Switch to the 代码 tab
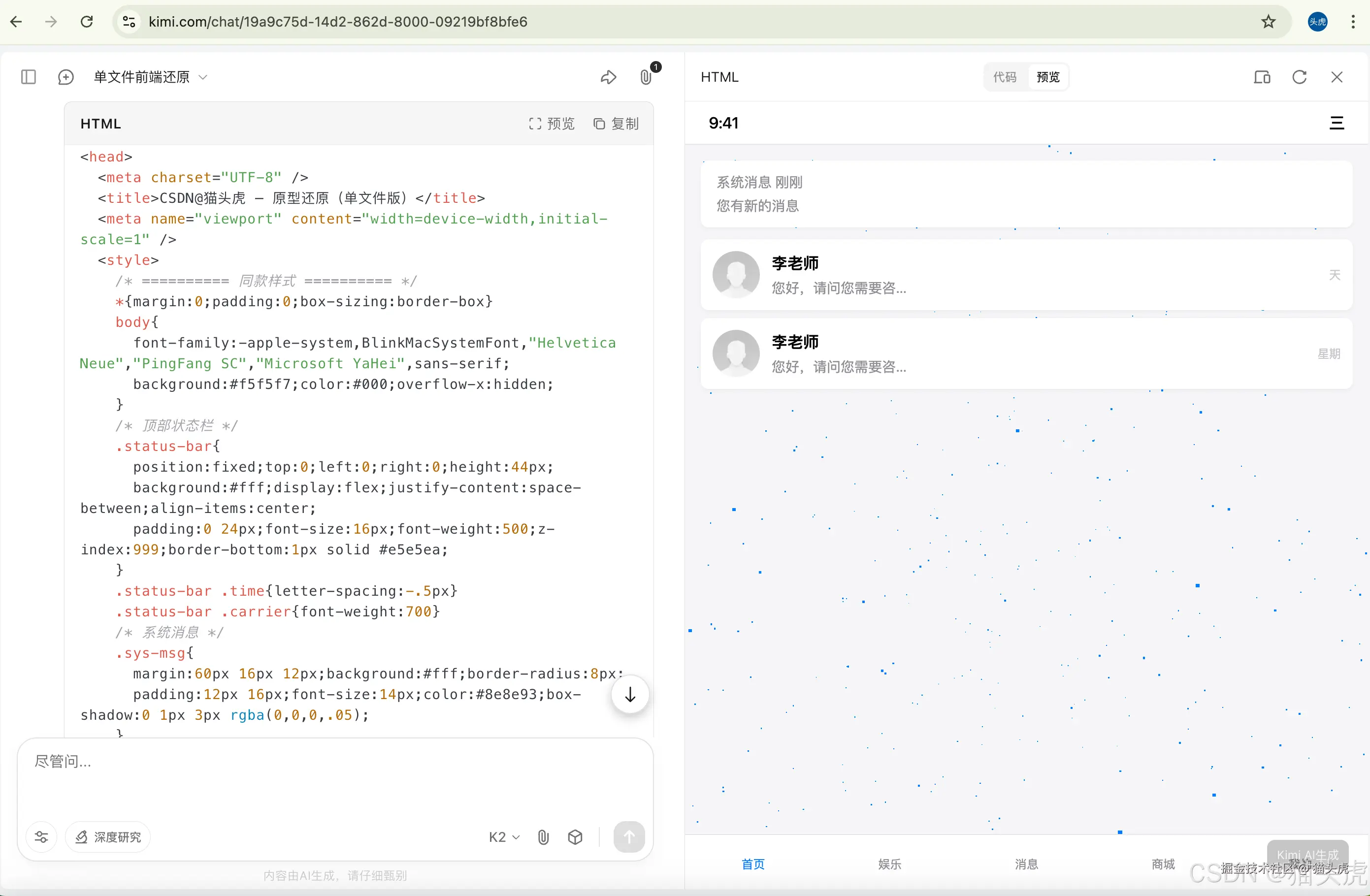The image size is (1370, 896). point(1005,76)
